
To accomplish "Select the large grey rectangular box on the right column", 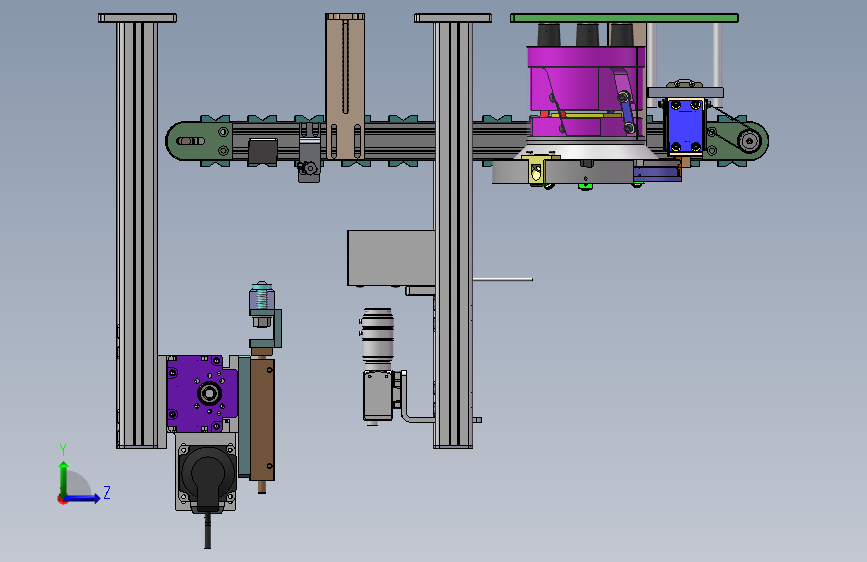I will [x=391, y=258].
